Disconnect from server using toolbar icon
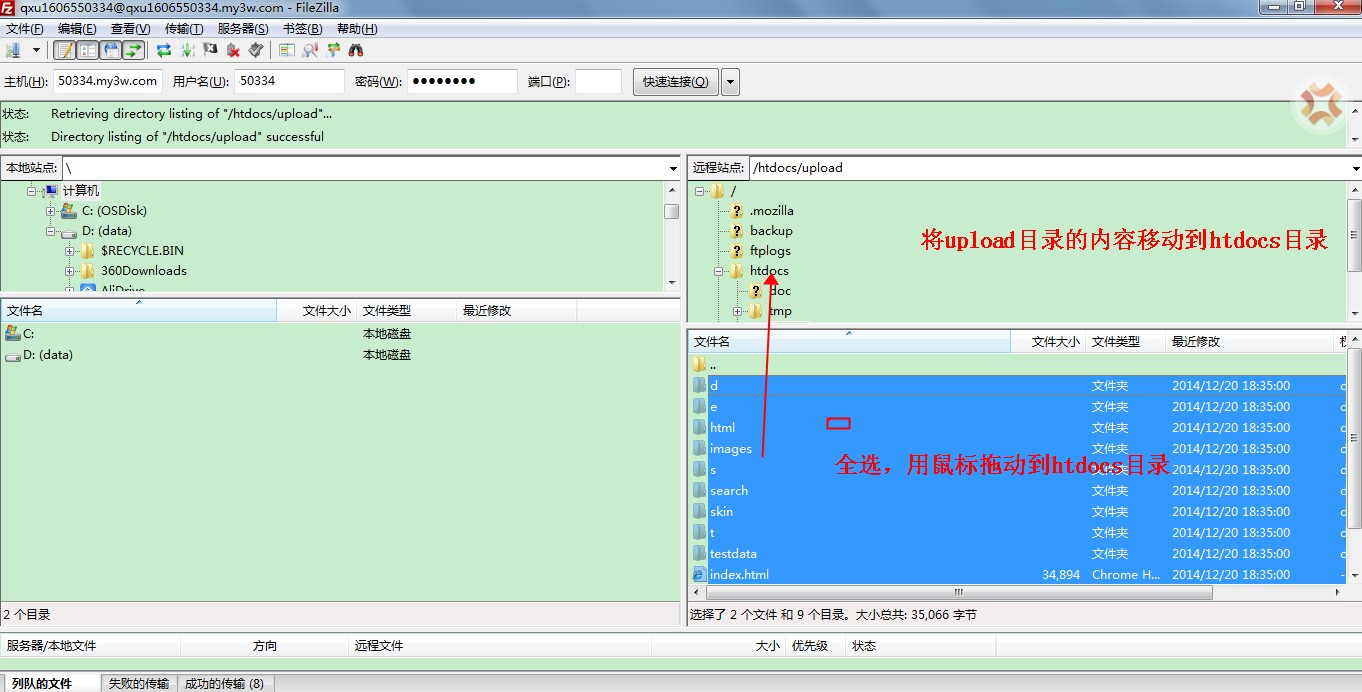Viewport: 1362px width, 692px height. point(233,50)
